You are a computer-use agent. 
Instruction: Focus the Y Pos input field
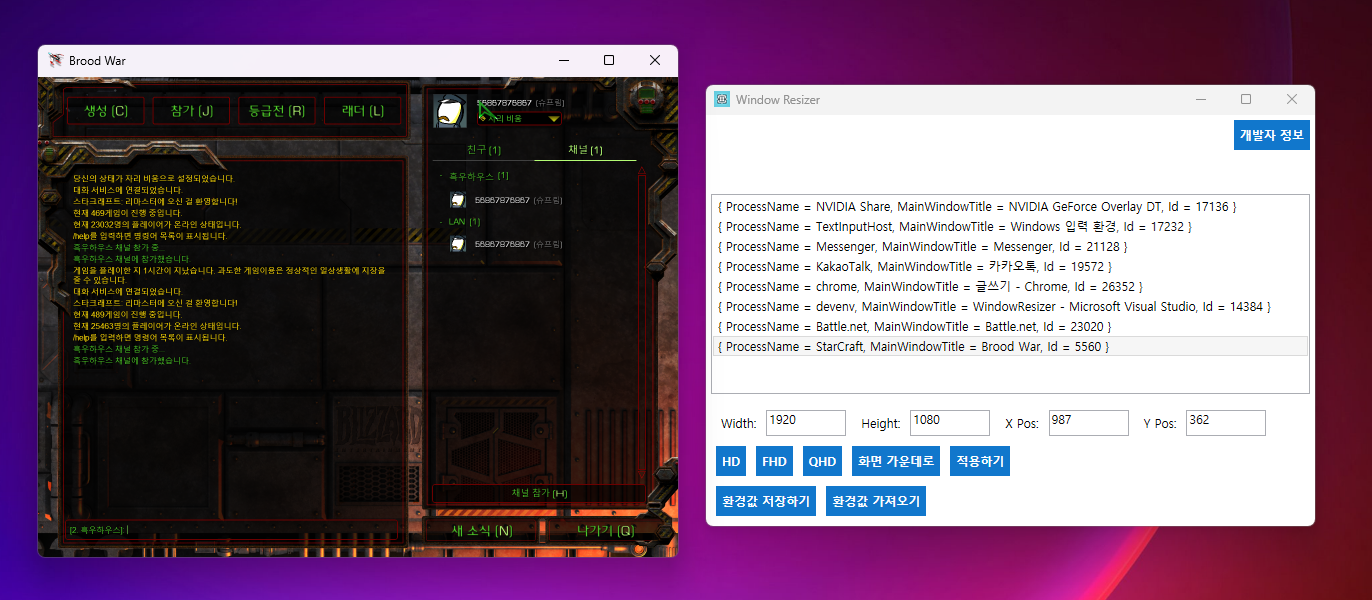(x=1226, y=423)
